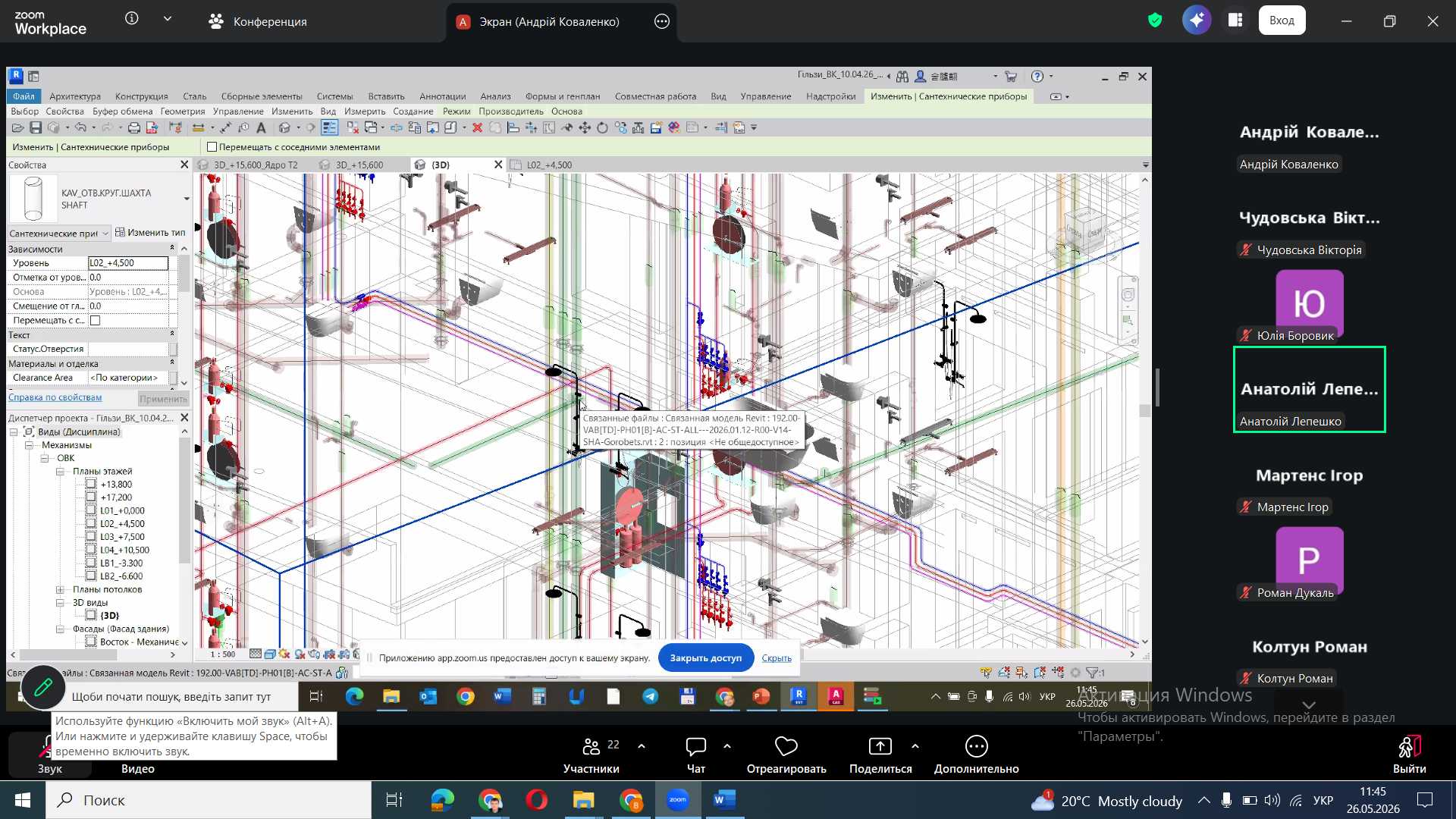Image resolution: width=1456 pixels, height=819 pixels.
Task: Collapse the 'Механизмы' tree node
Action: (30, 445)
